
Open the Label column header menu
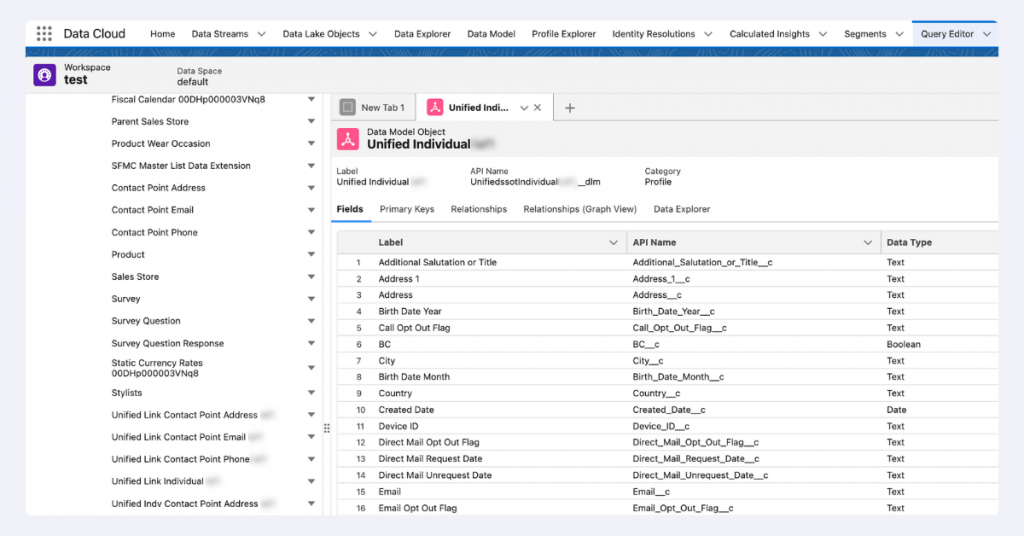click(x=613, y=242)
